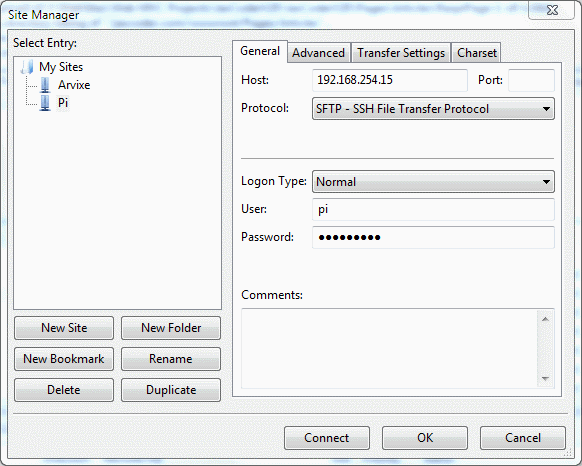Click the Password field

[433, 237]
